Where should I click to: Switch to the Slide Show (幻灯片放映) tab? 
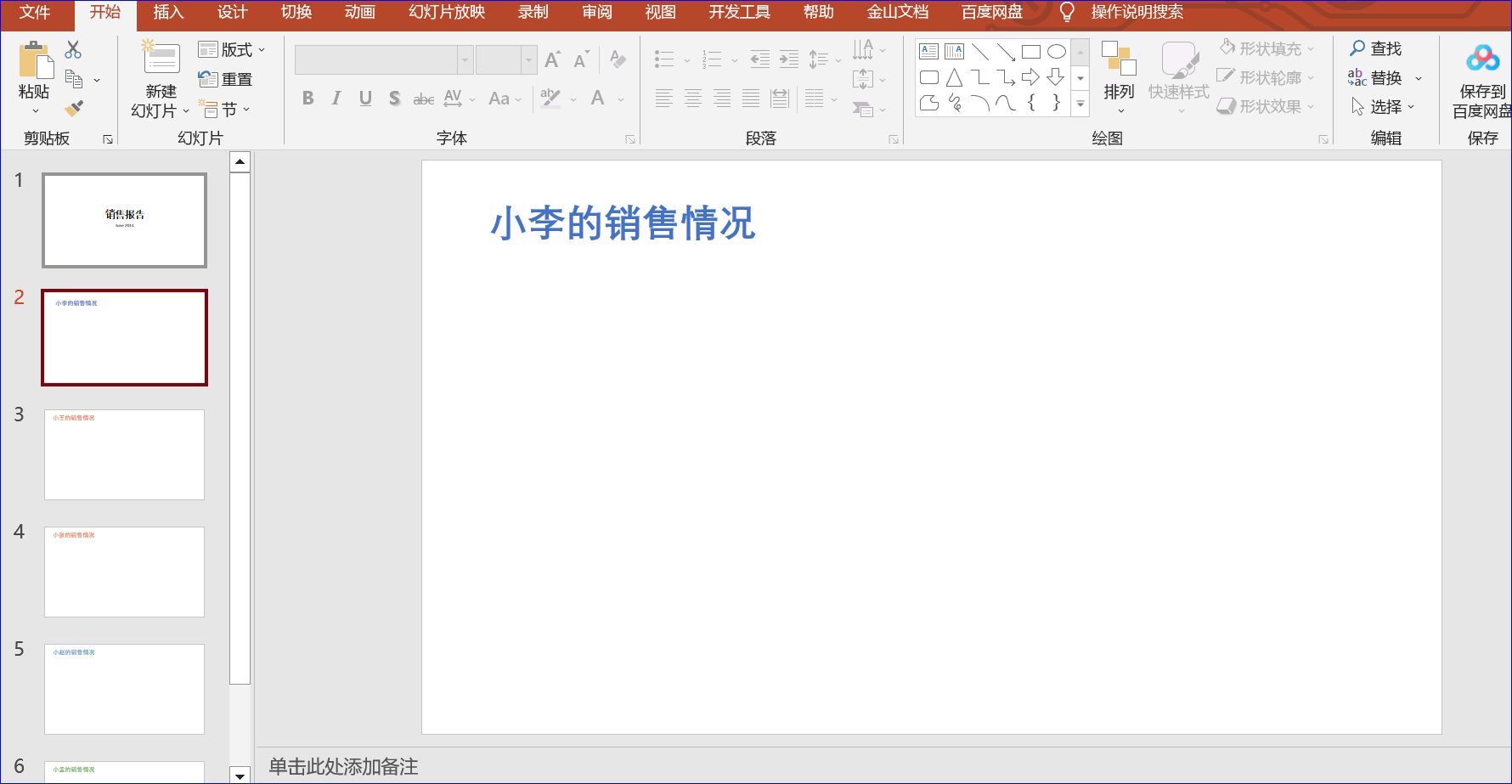[x=447, y=12]
